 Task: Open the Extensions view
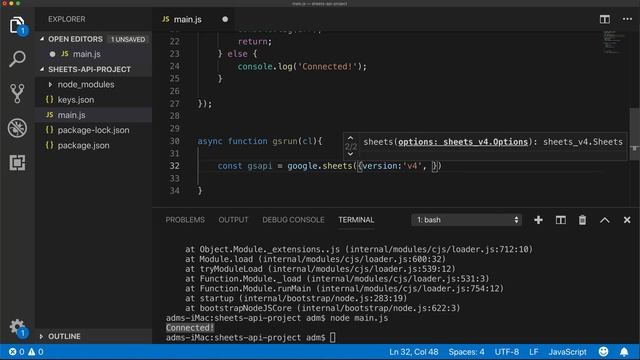point(17,162)
